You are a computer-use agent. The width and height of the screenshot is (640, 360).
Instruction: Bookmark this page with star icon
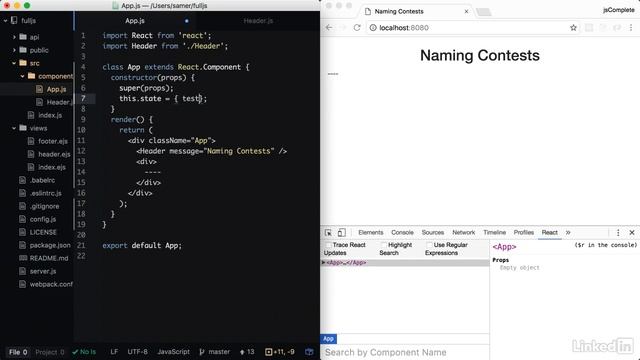573,28
